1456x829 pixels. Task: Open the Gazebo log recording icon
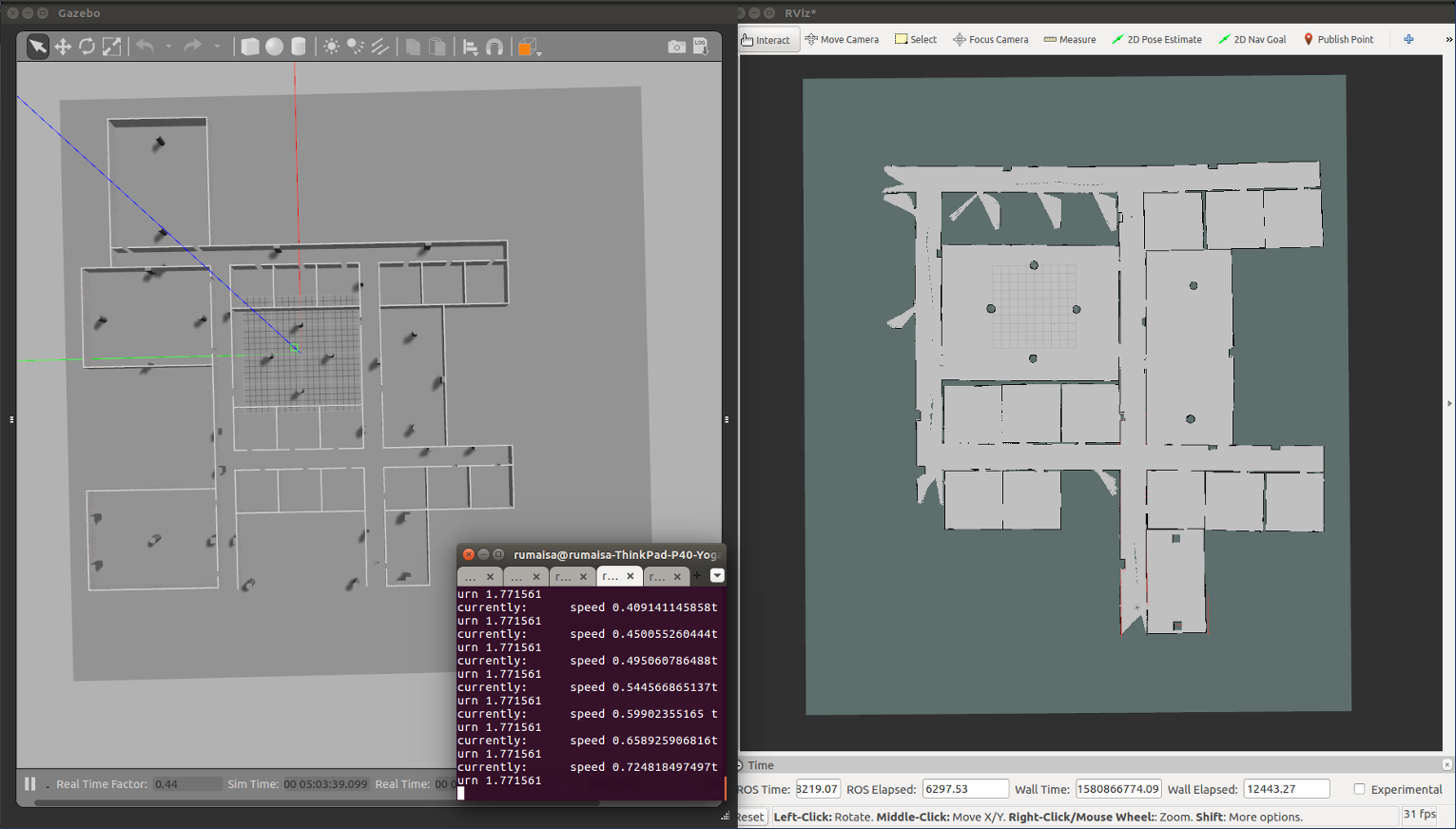[x=701, y=47]
